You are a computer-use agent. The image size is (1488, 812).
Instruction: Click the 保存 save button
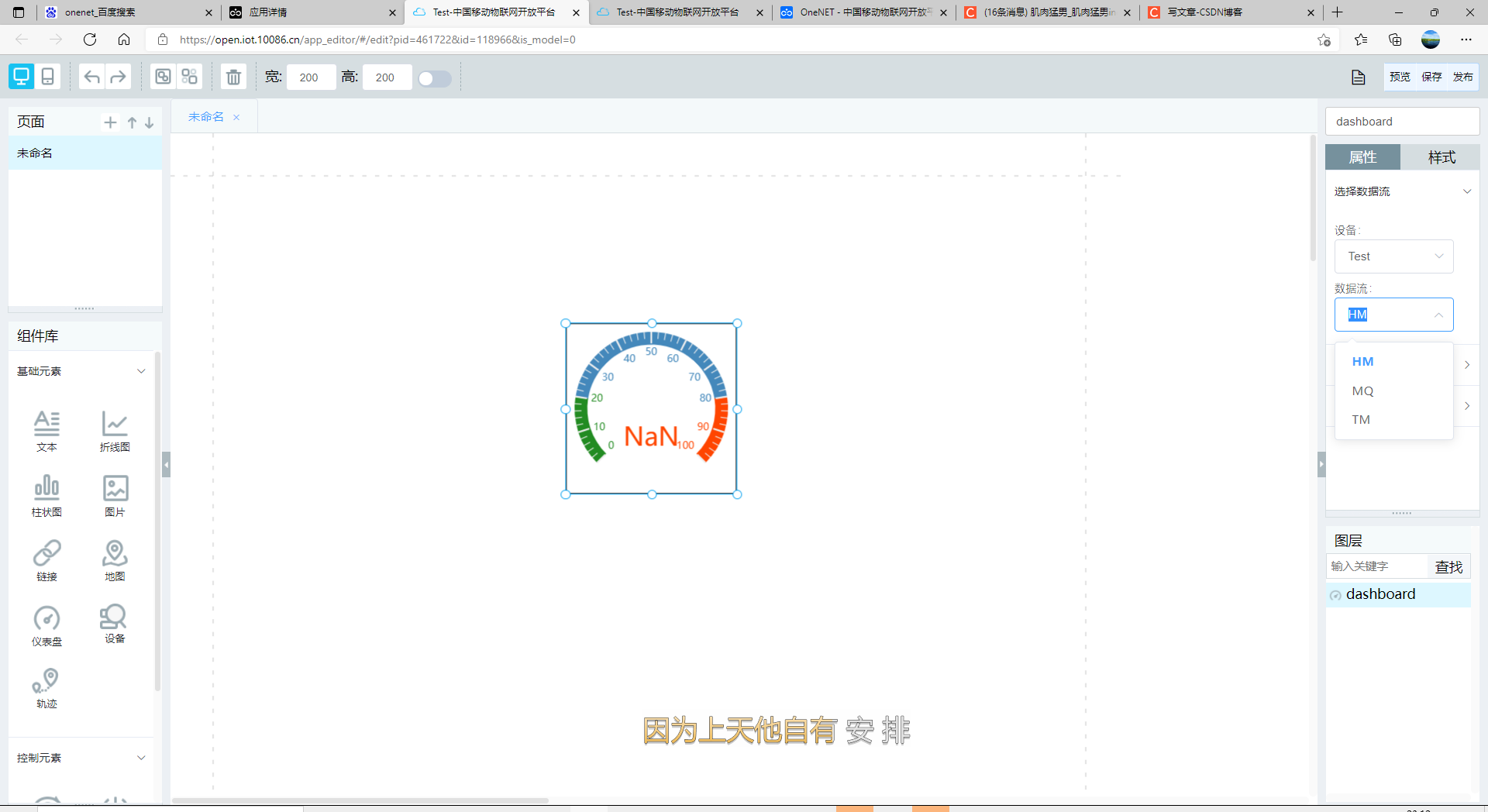[1431, 77]
